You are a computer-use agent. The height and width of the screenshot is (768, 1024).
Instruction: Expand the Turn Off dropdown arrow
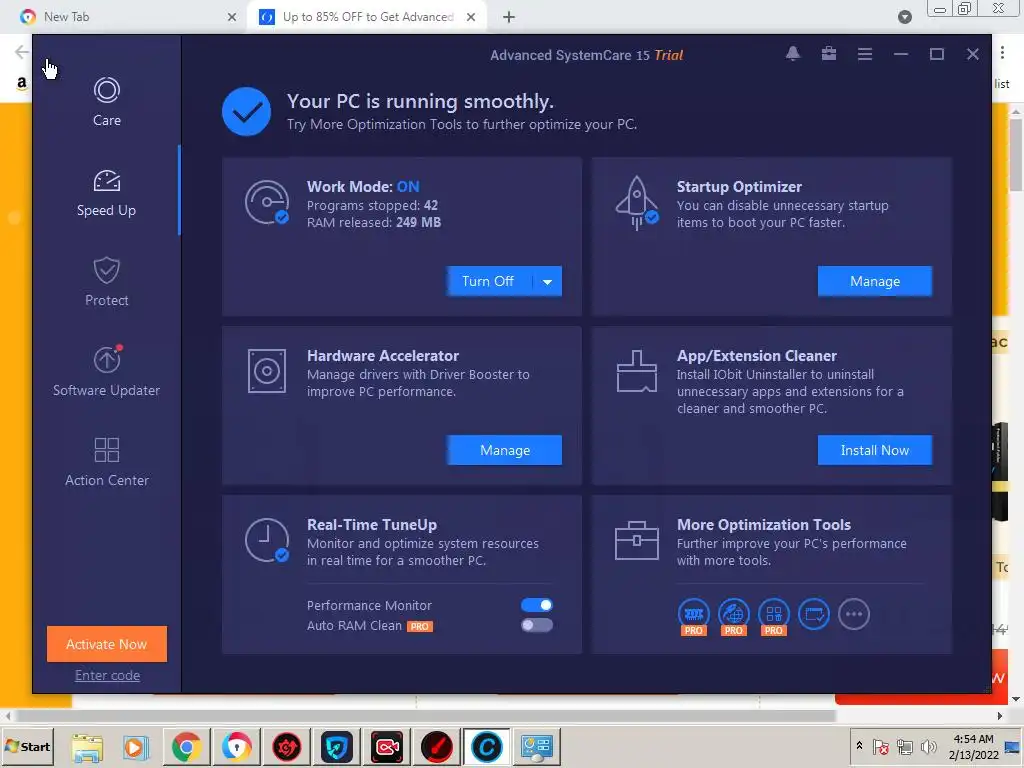tap(547, 281)
